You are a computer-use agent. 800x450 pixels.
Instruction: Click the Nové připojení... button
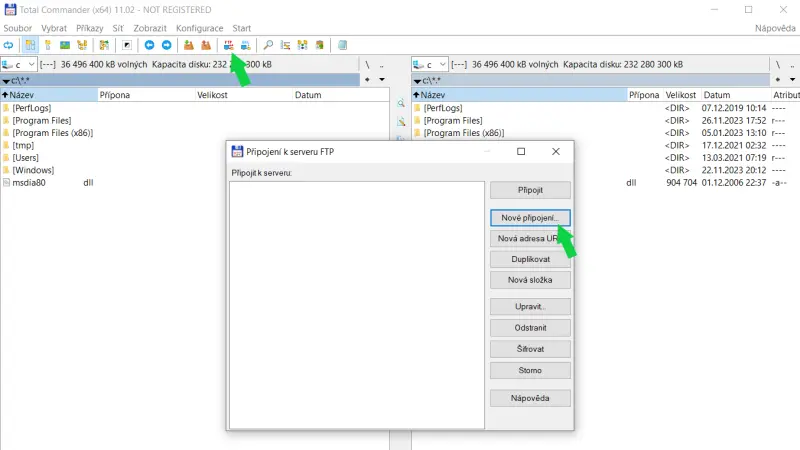point(530,218)
